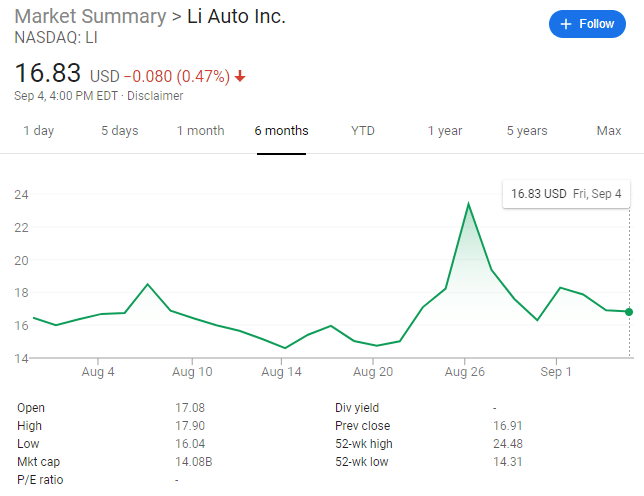Image resolution: width=644 pixels, height=496 pixels.
Task: Click the blue Follow button
Action: coord(587,24)
